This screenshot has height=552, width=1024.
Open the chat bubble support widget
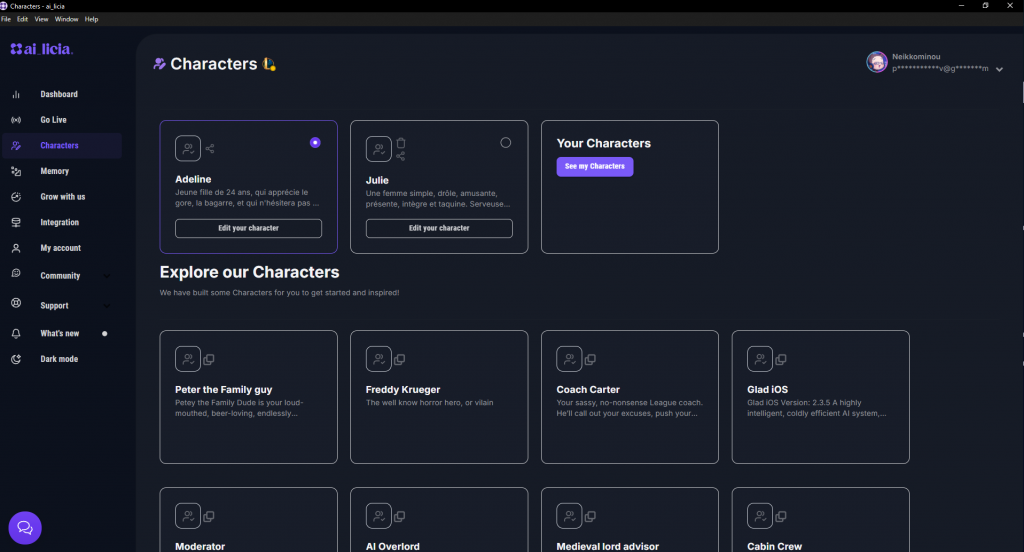click(x=25, y=527)
